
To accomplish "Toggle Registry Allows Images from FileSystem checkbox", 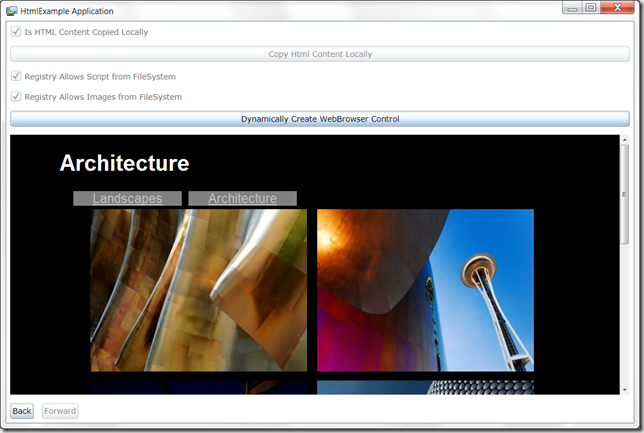I will 16,97.
